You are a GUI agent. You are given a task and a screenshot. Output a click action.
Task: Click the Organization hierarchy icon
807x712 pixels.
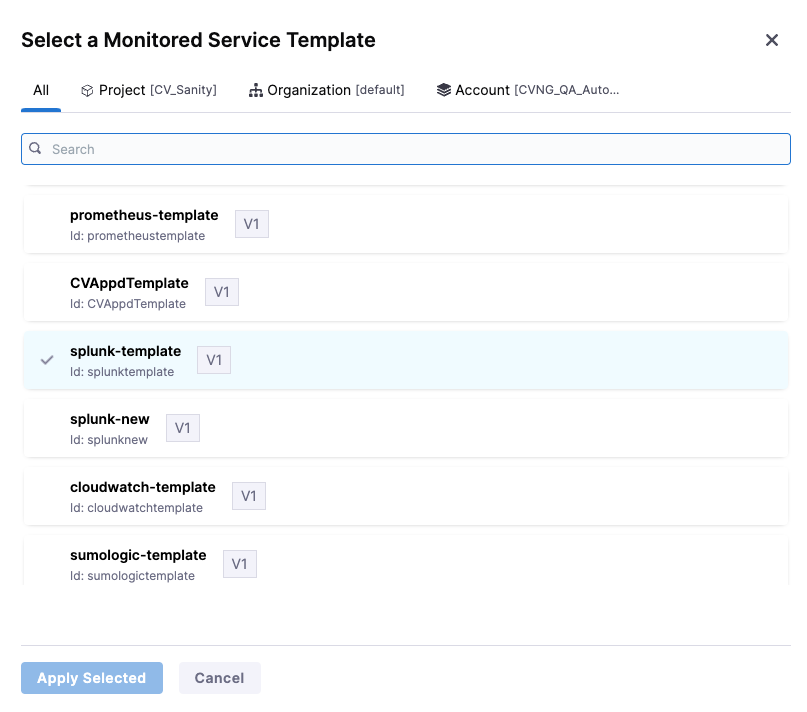coord(256,90)
